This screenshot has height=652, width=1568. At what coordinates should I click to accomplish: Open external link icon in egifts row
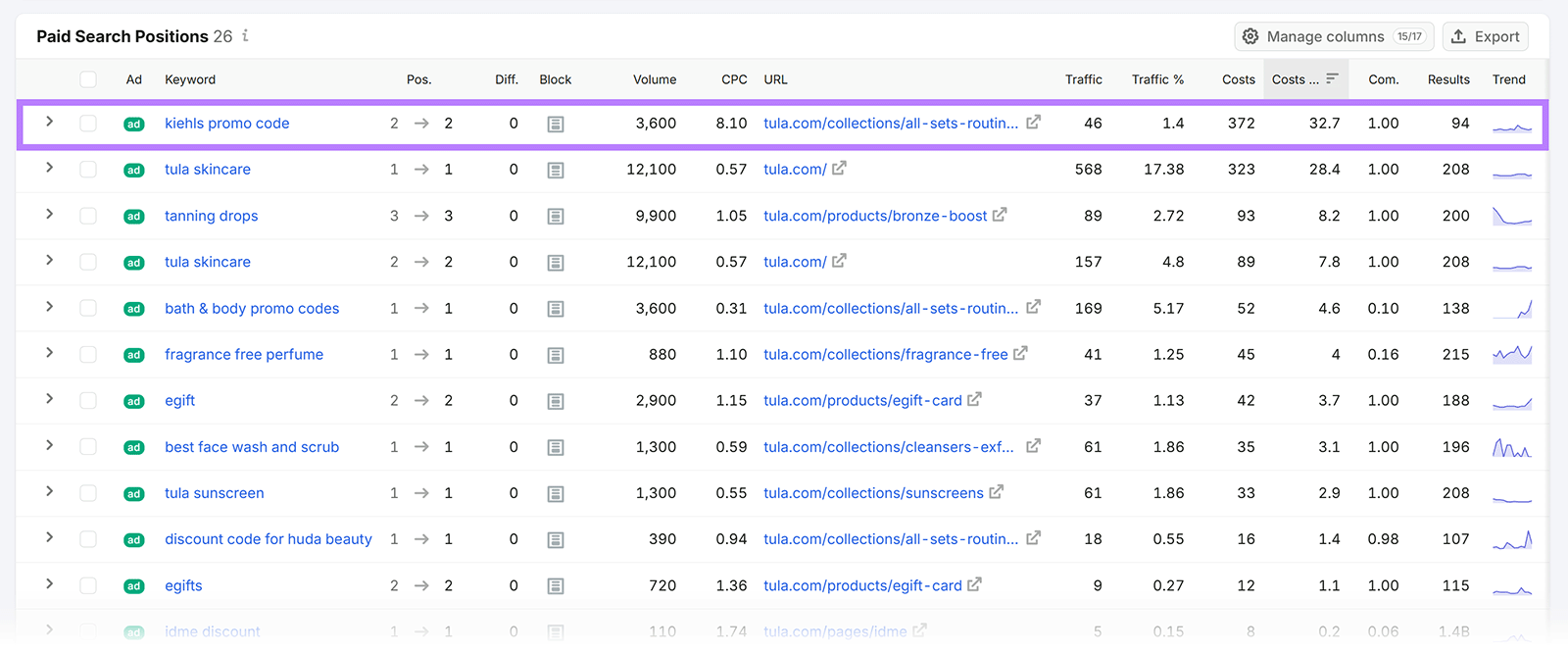pyautogui.click(x=974, y=584)
